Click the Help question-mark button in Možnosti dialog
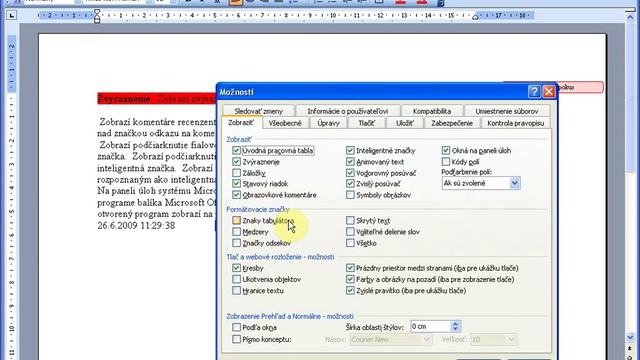The width and height of the screenshot is (640, 360). [x=534, y=92]
